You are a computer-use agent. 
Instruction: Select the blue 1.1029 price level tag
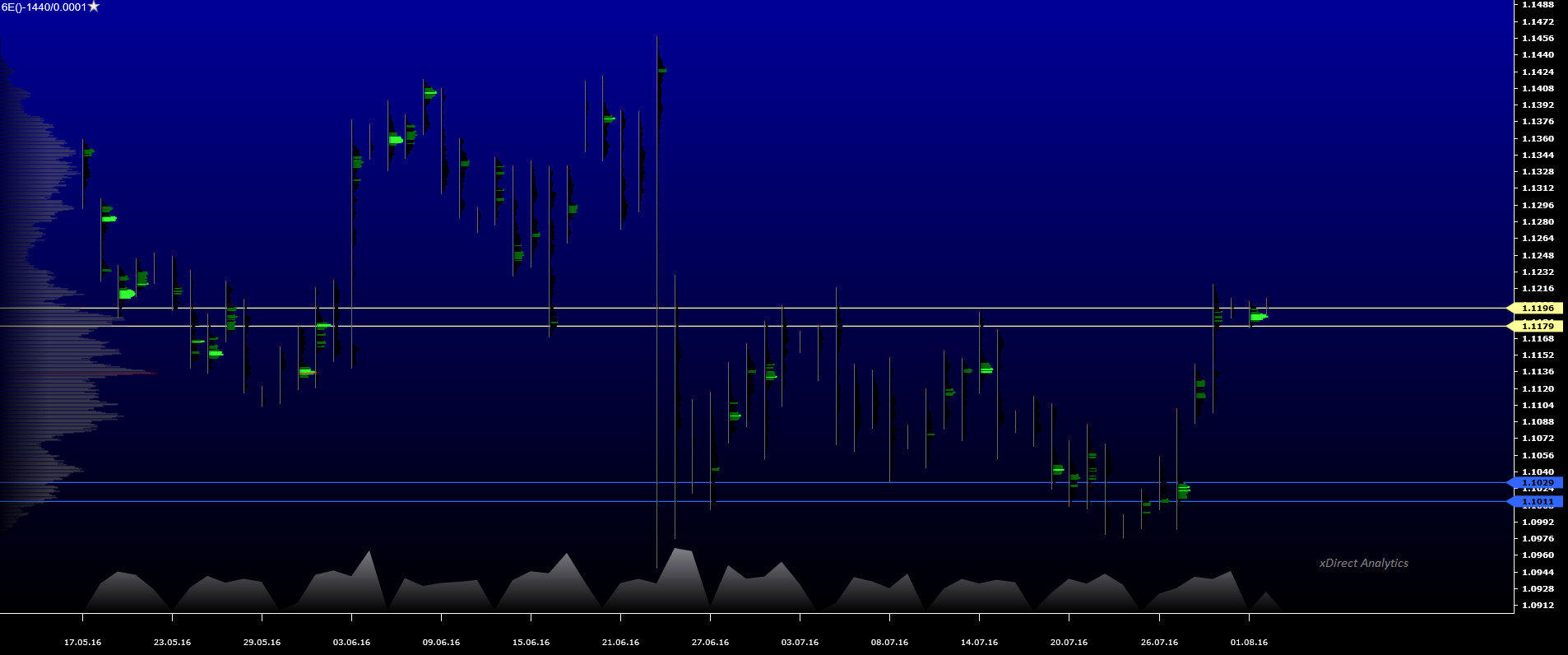coord(1537,483)
